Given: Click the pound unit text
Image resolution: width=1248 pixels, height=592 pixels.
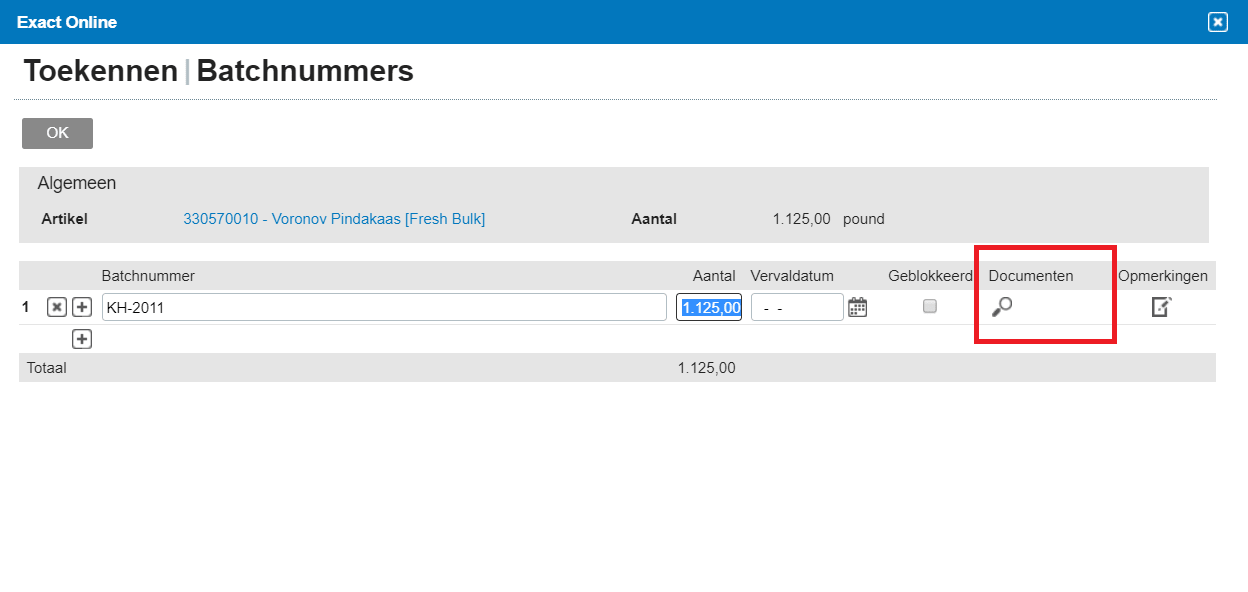Looking at the screenshot, I should [x=864, y=219].
